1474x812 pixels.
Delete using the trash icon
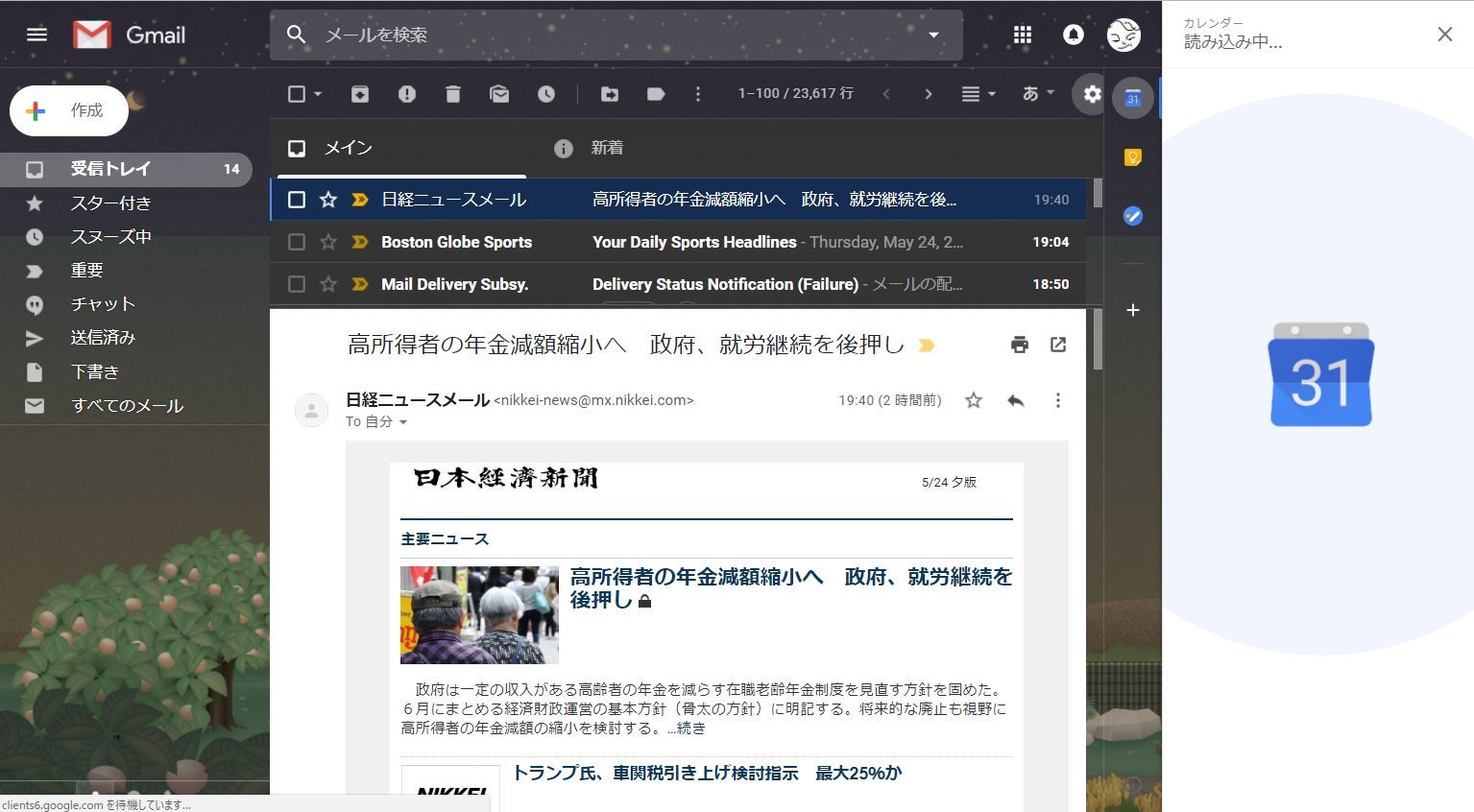[453, 93]
